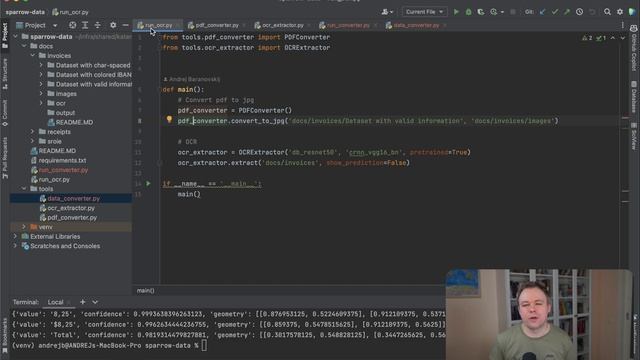The width and height of the screenshot is (640, 360).
Task: Click the warnings count indicator in editor
Action: point(587,38)
